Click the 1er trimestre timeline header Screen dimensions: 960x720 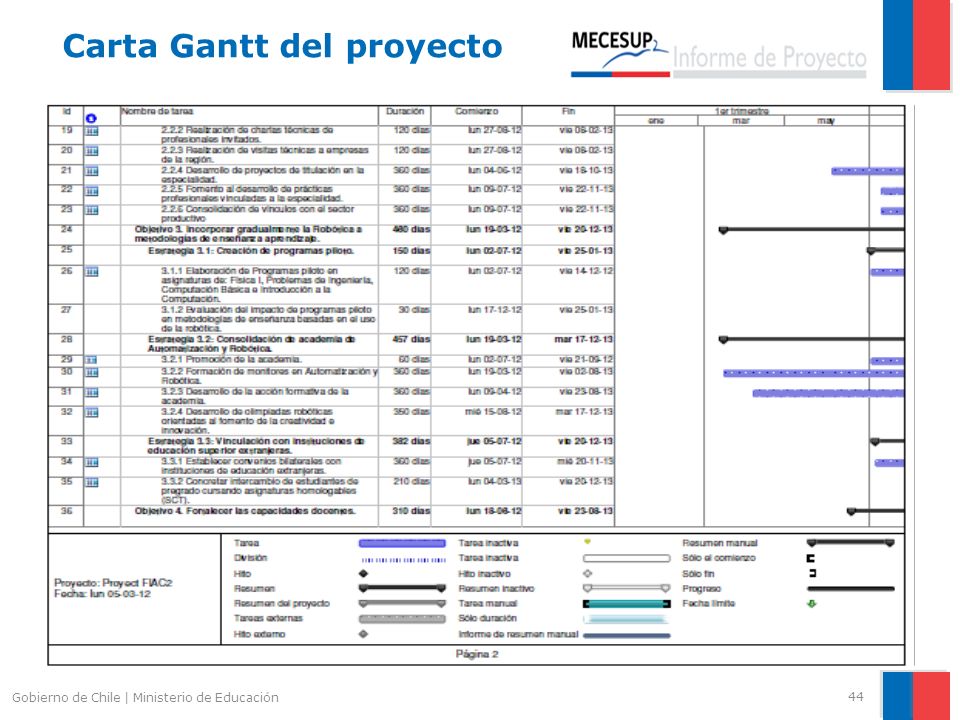click(x=742, y=111)
